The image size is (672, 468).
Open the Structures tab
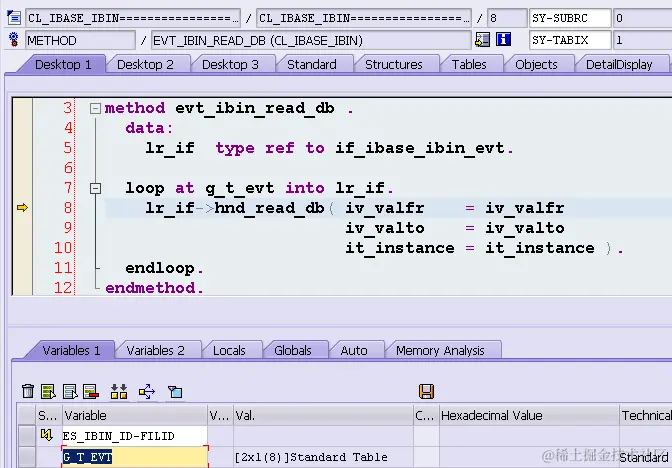tap(394, 65)
